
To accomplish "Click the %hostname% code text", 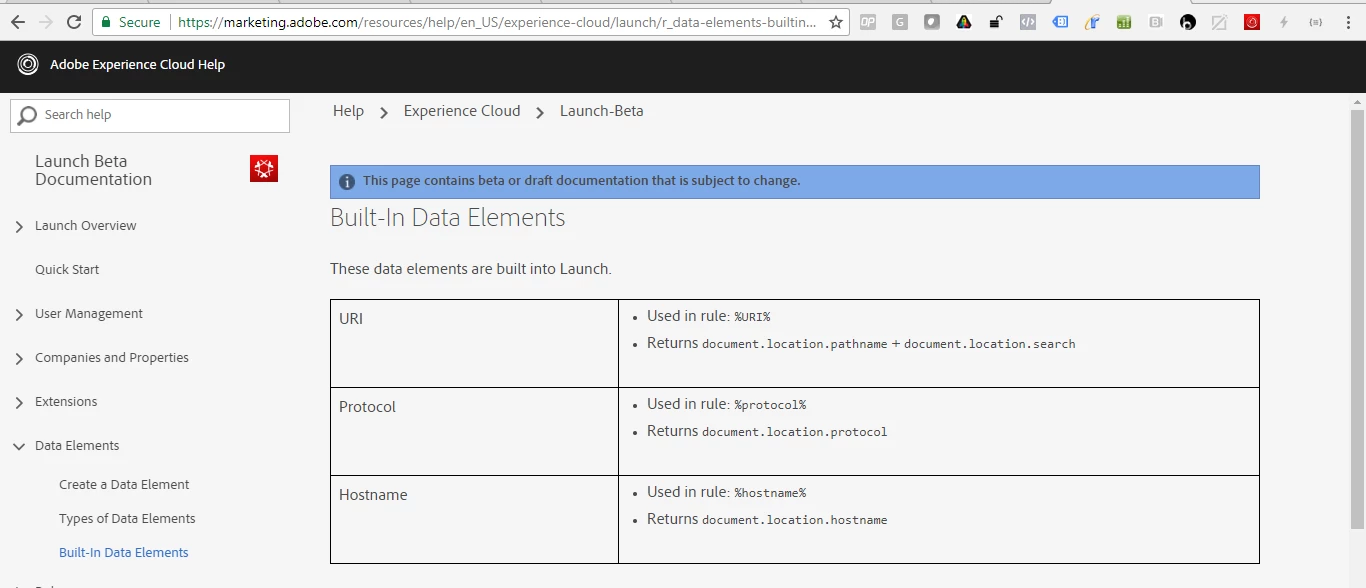I will coord(770,493).
